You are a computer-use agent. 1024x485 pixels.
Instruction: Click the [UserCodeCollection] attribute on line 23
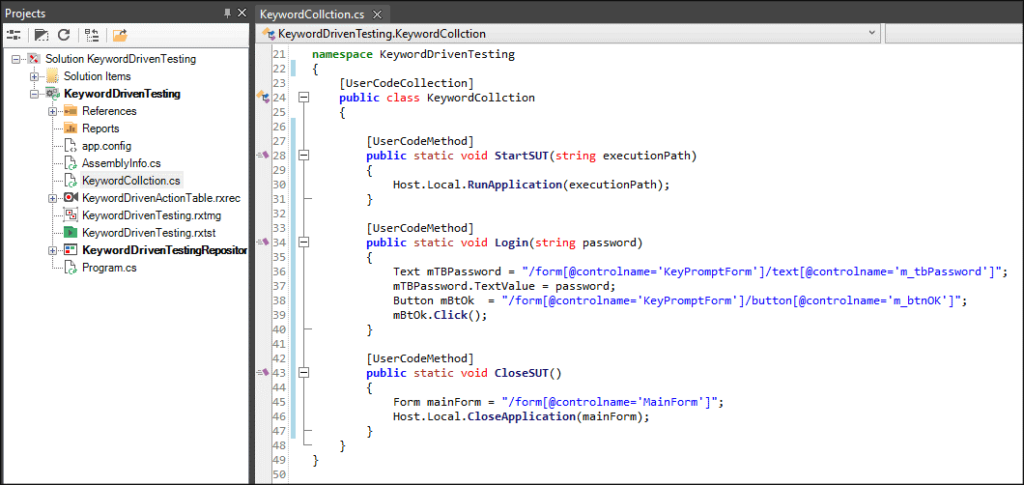pyautogui.click(x=406, y=83)
